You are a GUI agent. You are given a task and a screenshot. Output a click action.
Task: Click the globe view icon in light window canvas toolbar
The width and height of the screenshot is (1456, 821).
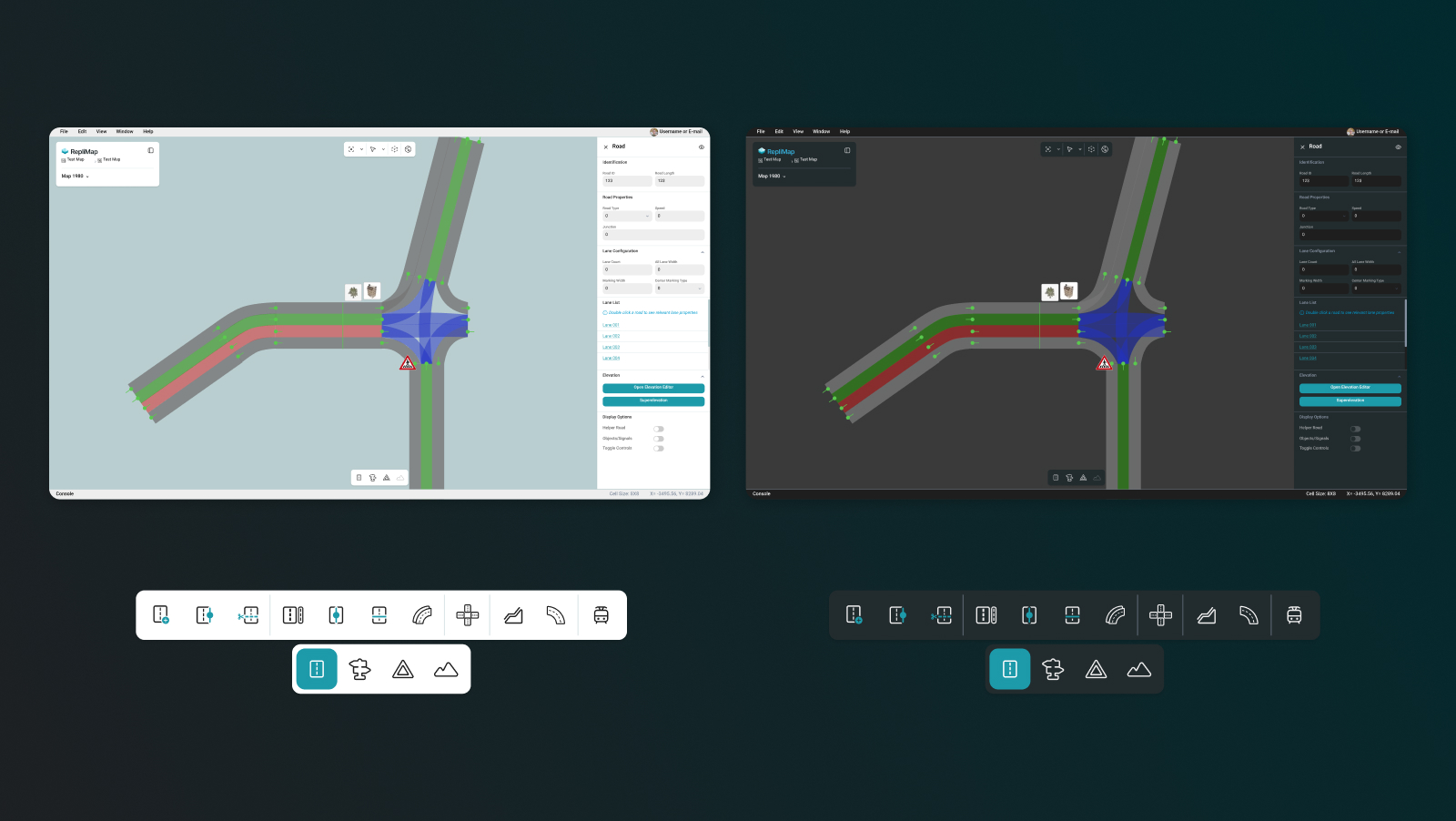point(409,149)
